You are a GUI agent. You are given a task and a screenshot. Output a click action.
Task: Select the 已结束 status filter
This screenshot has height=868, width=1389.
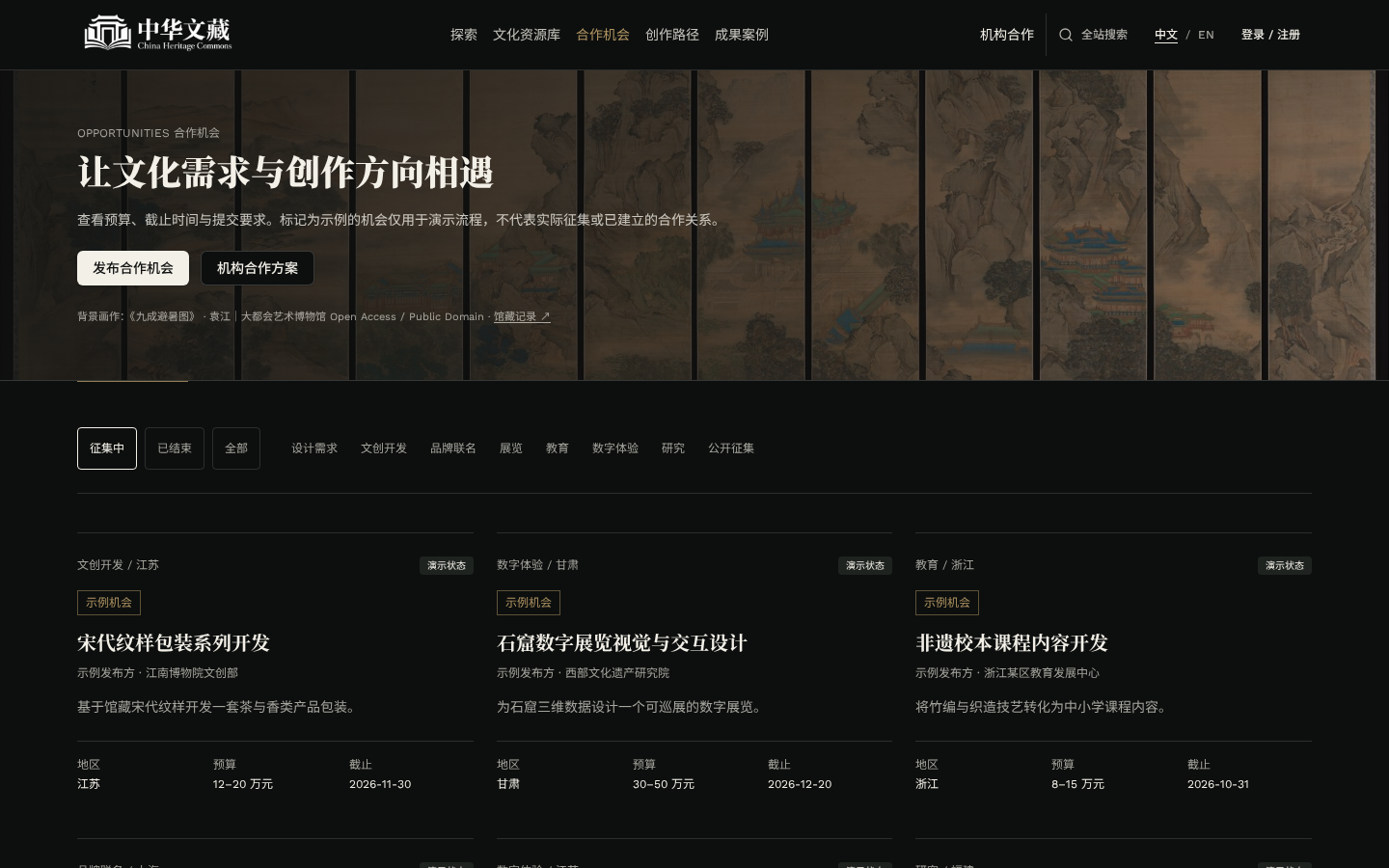[175, 448]
